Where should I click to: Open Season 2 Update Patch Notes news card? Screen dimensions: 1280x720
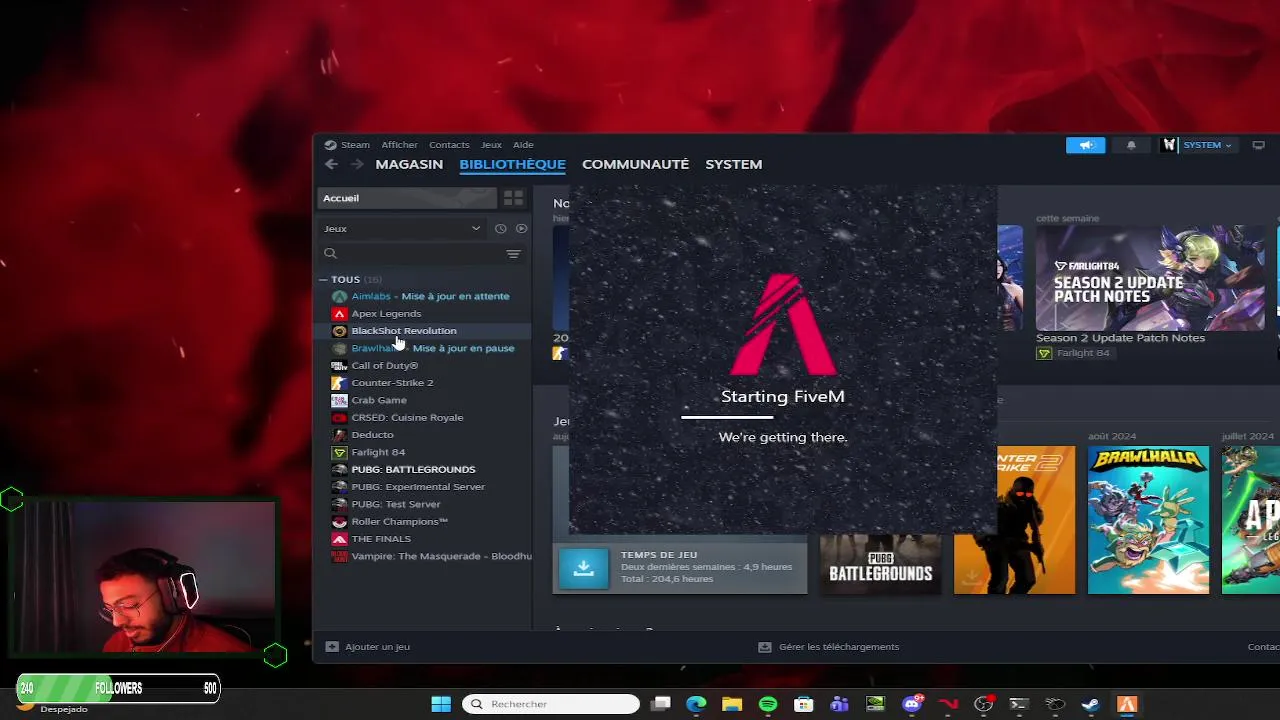point(1150,278)
